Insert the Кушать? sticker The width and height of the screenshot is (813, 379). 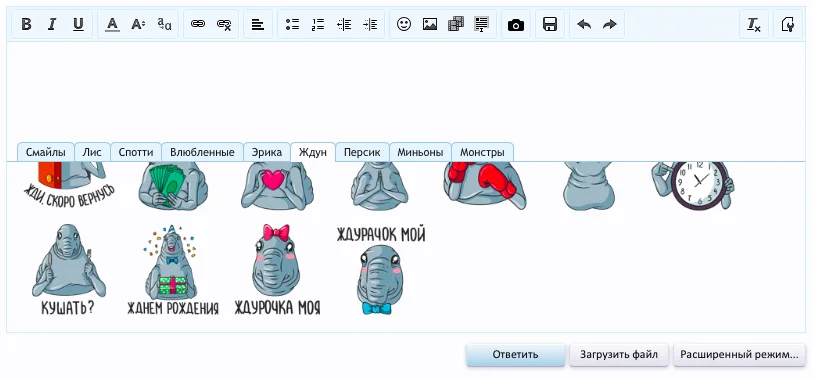click(68, 270)
